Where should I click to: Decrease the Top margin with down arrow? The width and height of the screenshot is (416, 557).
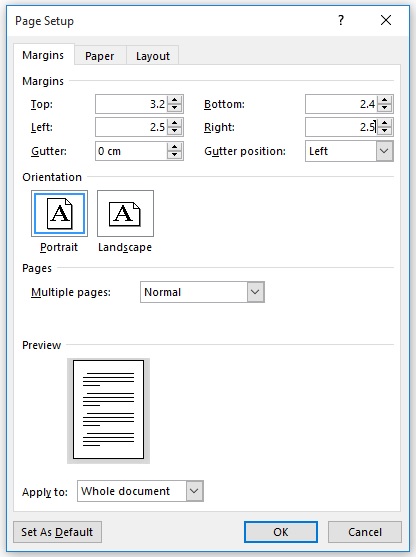(x=174, y=108)
